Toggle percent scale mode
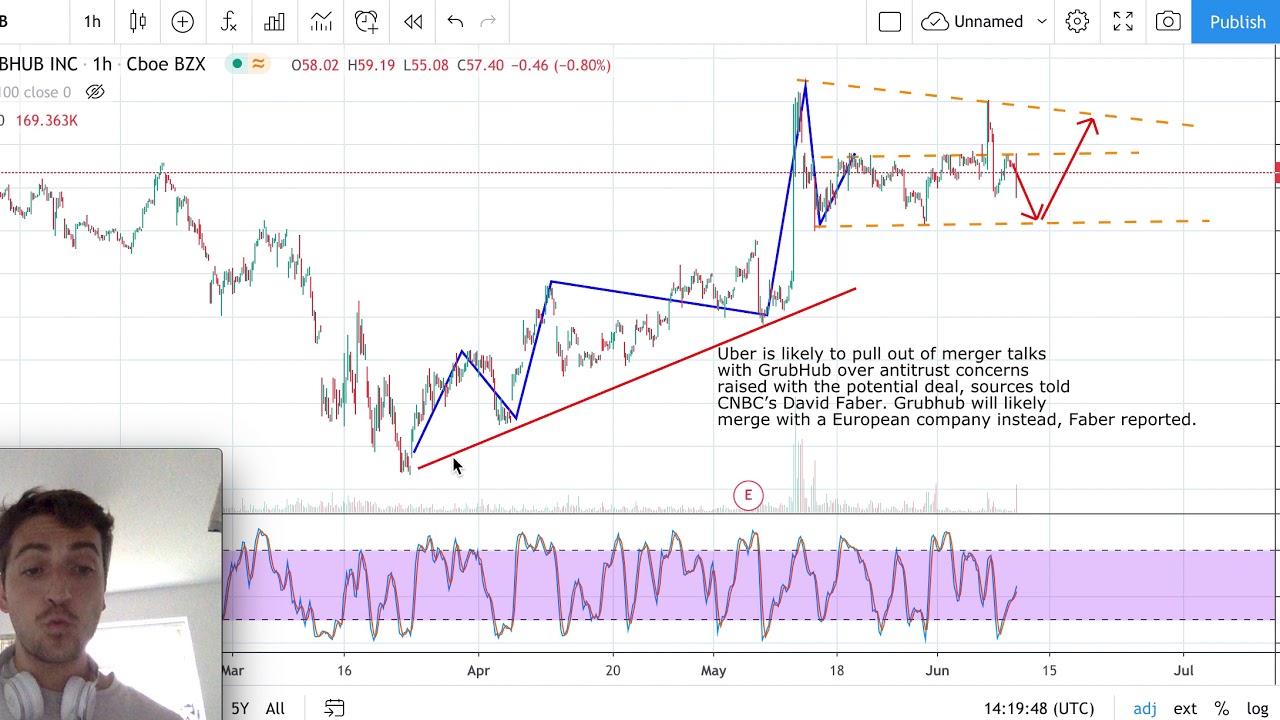The width and height of the screenshot is (1280, 720). (x=1221, y=708)
